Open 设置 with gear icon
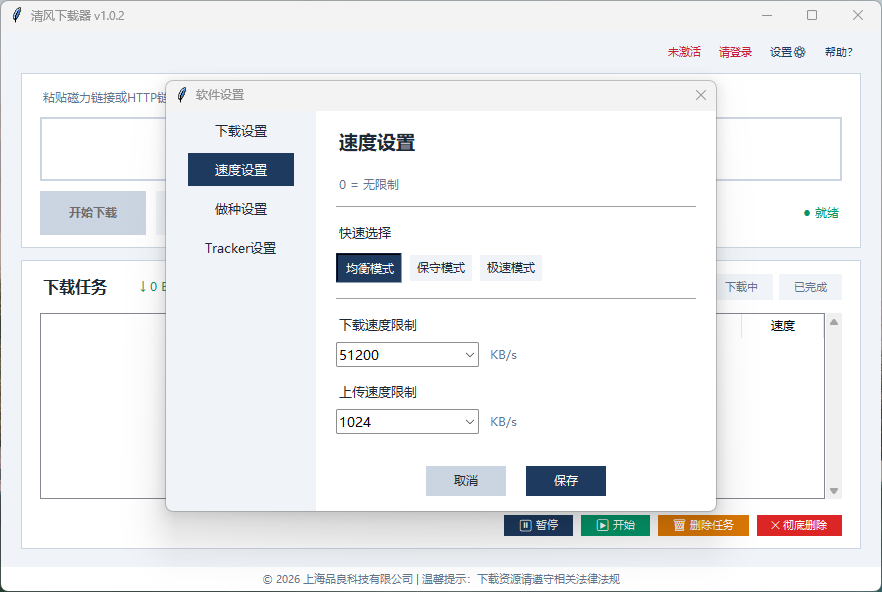 coord(788,52)
